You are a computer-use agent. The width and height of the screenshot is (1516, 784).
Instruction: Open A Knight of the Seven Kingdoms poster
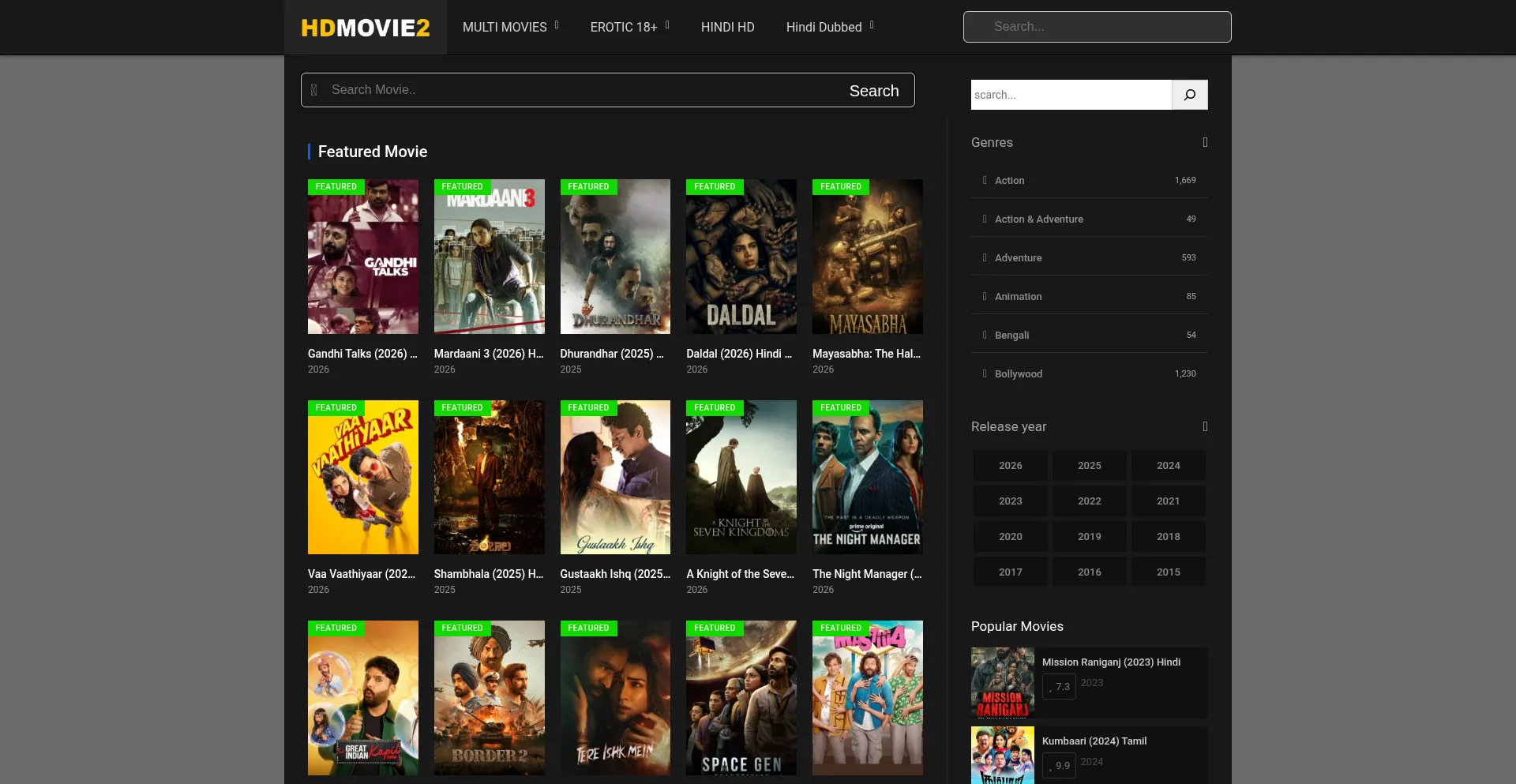pos(741,477)
